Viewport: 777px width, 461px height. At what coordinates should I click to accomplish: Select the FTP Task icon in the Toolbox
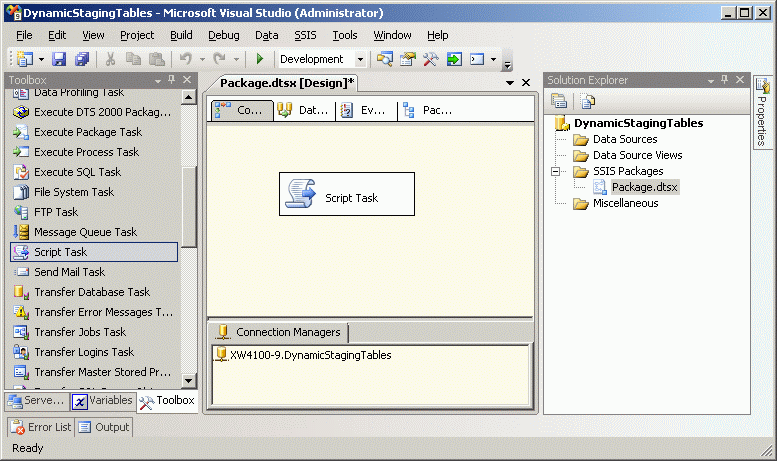[21, 212]
